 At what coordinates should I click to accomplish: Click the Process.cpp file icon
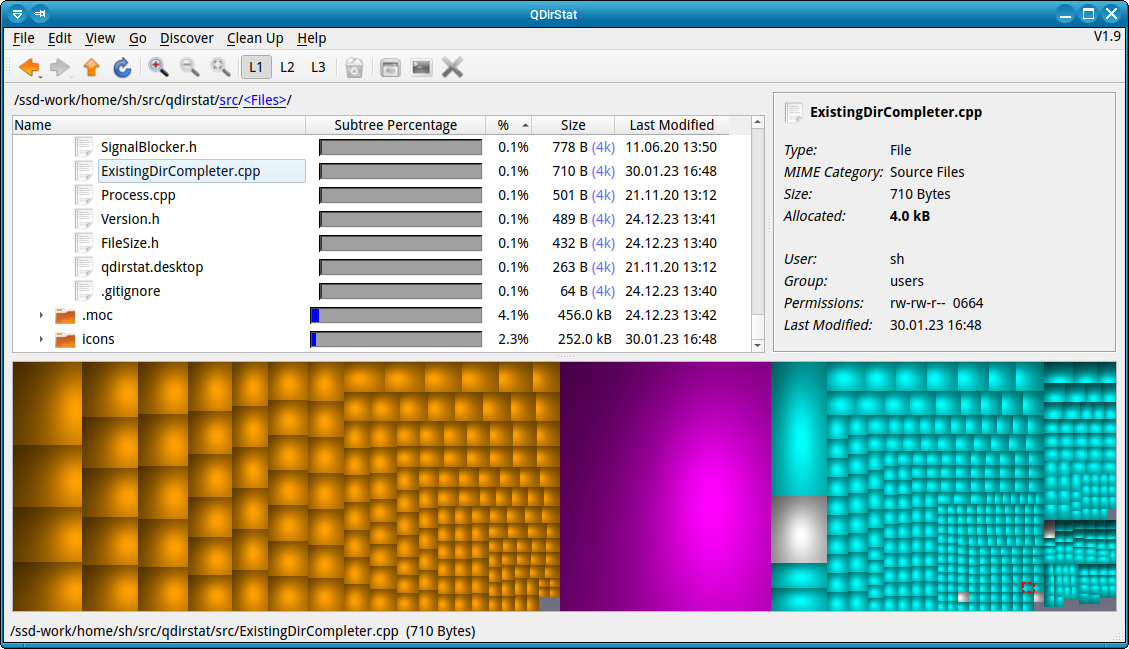pos(84,195)
